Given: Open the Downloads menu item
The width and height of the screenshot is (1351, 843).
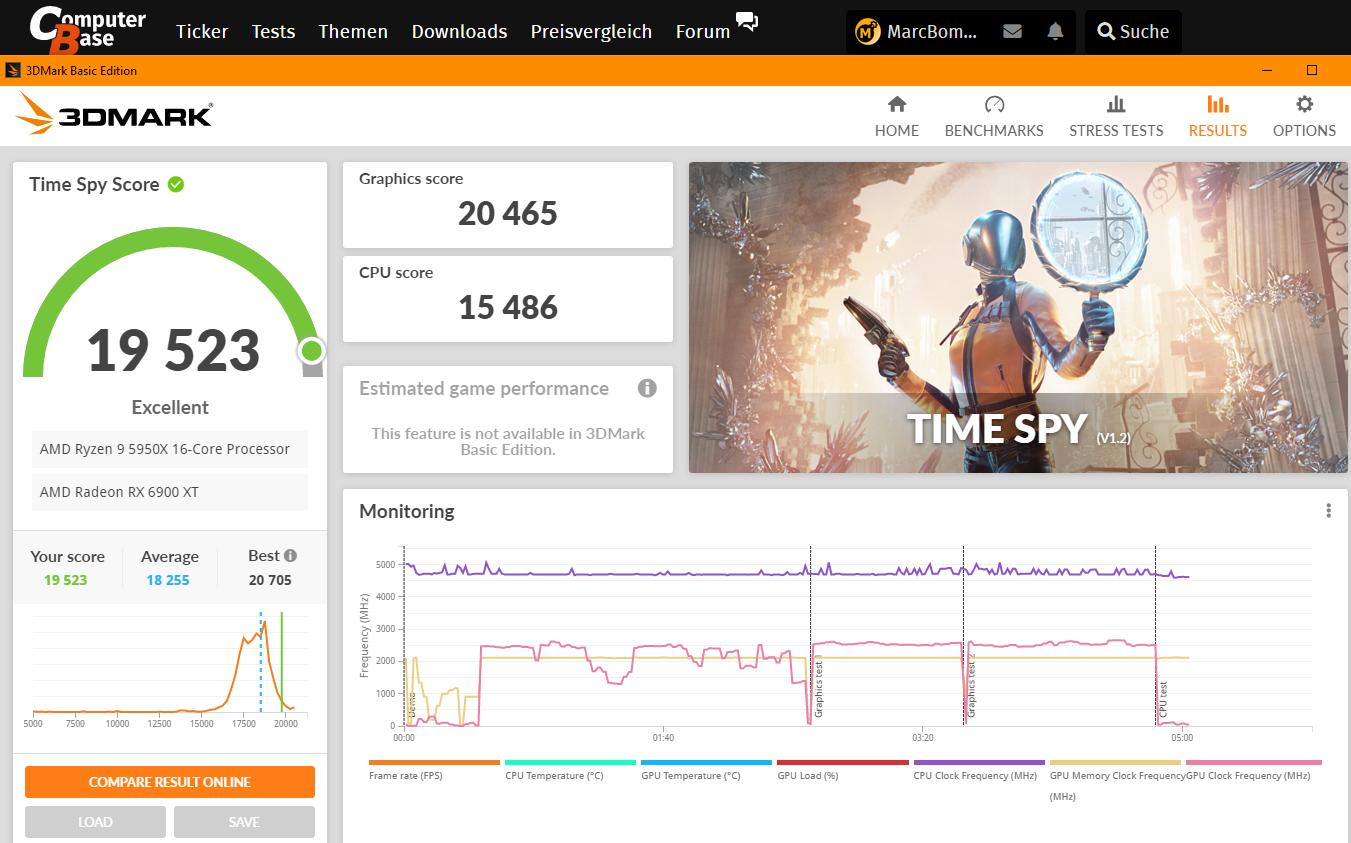Looking at the screenshot, I should click(x=459, y=32).
